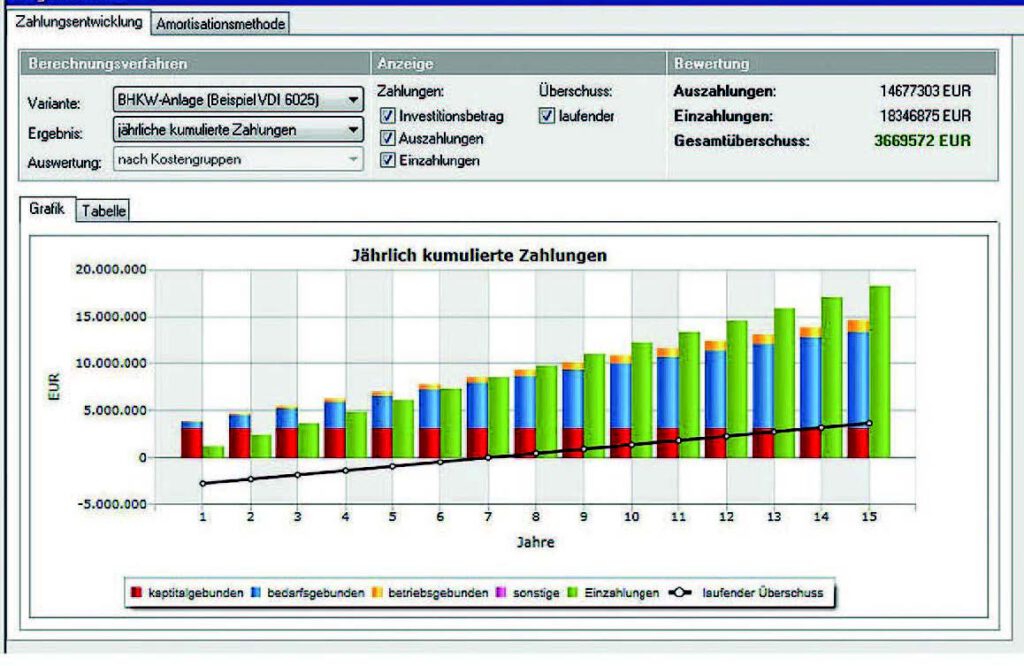The image size is (1024, 666).
Task: Click the Jahre x-axis label
Action: (536, 542)
